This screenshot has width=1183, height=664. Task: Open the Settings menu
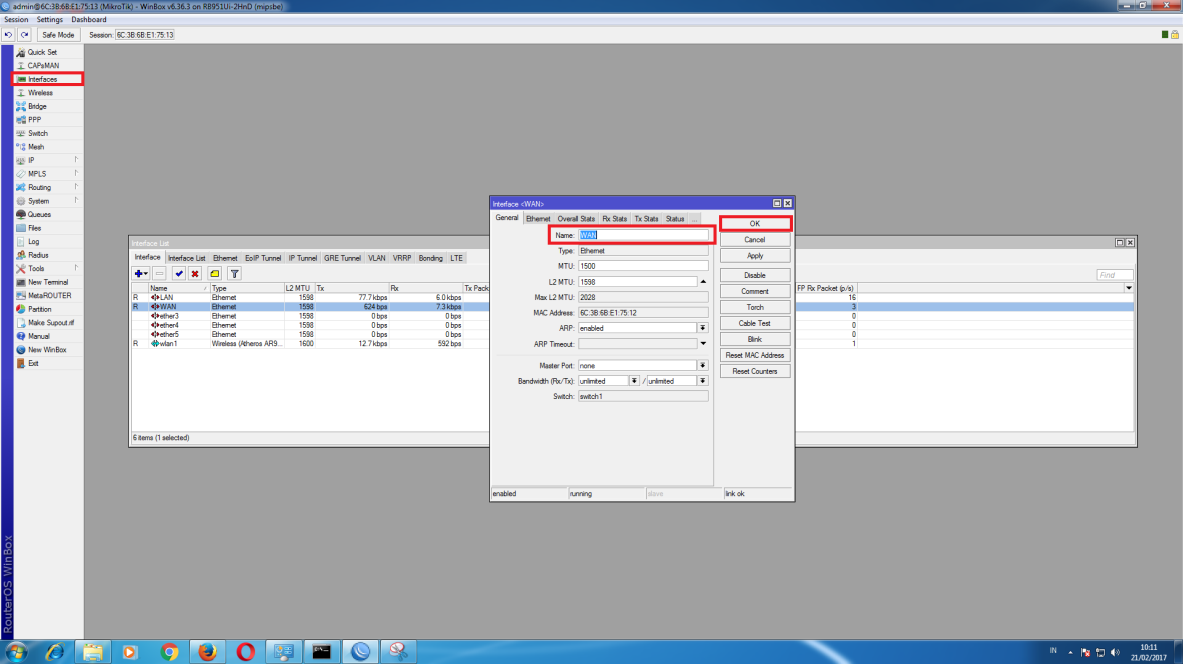coord(50,20)
